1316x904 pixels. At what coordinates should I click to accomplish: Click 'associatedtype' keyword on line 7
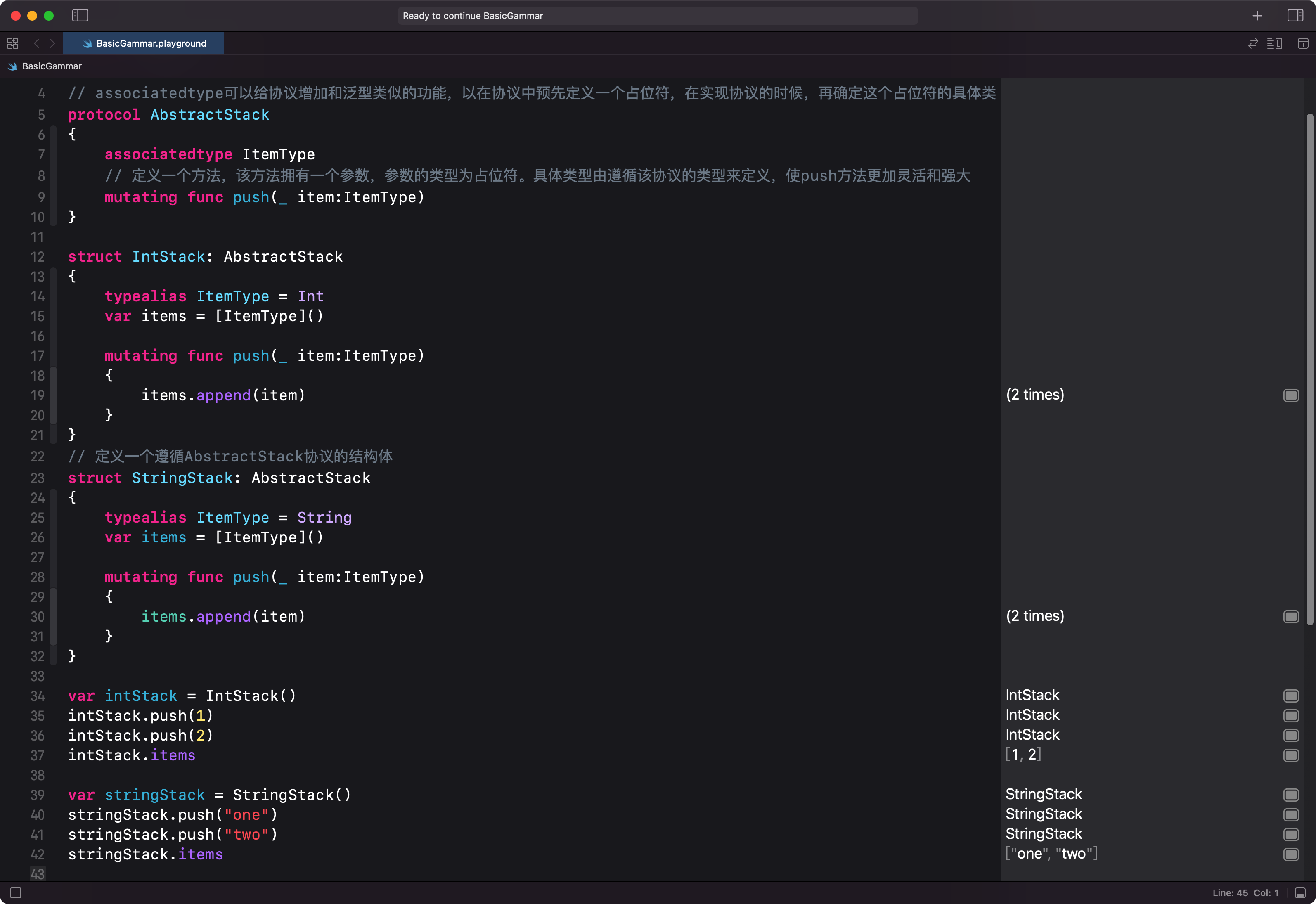tap(168, 154)
